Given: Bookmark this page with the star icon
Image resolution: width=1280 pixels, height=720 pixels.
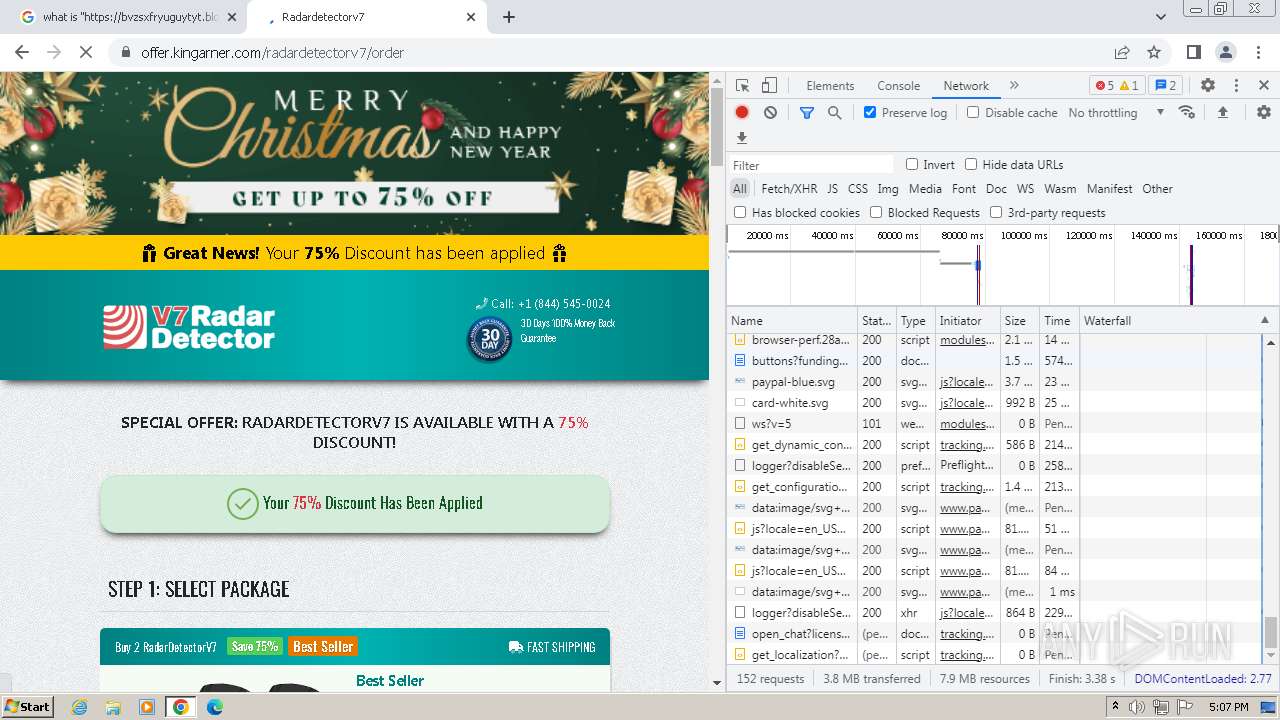Looking at the screenshot, I should [x=1154, y=52].
